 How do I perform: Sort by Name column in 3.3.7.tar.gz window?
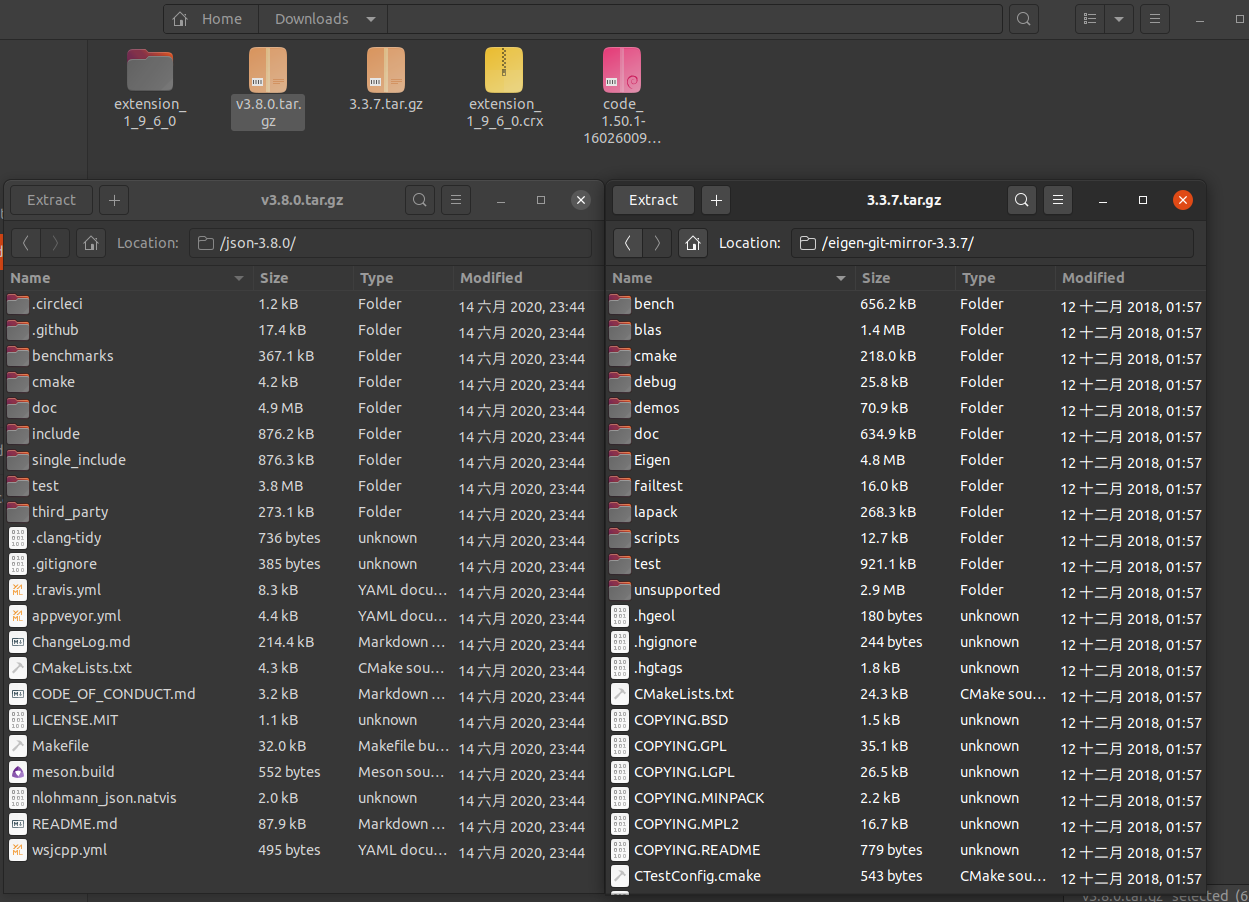[x=730, y=278]
